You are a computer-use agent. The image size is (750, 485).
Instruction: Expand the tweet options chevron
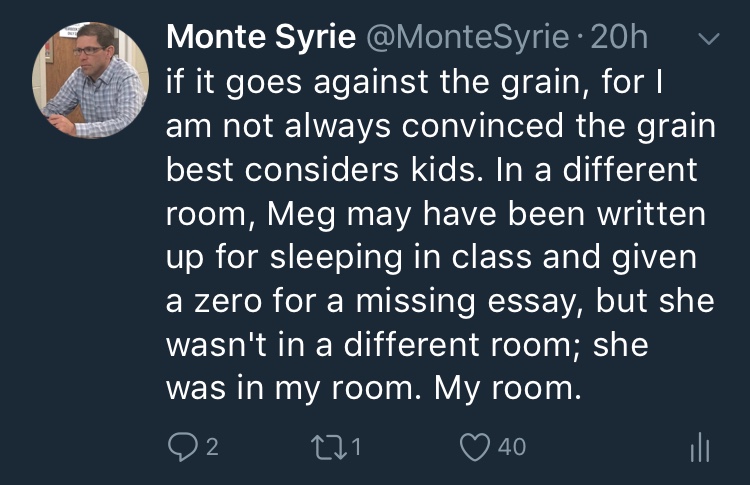point(708,41)
